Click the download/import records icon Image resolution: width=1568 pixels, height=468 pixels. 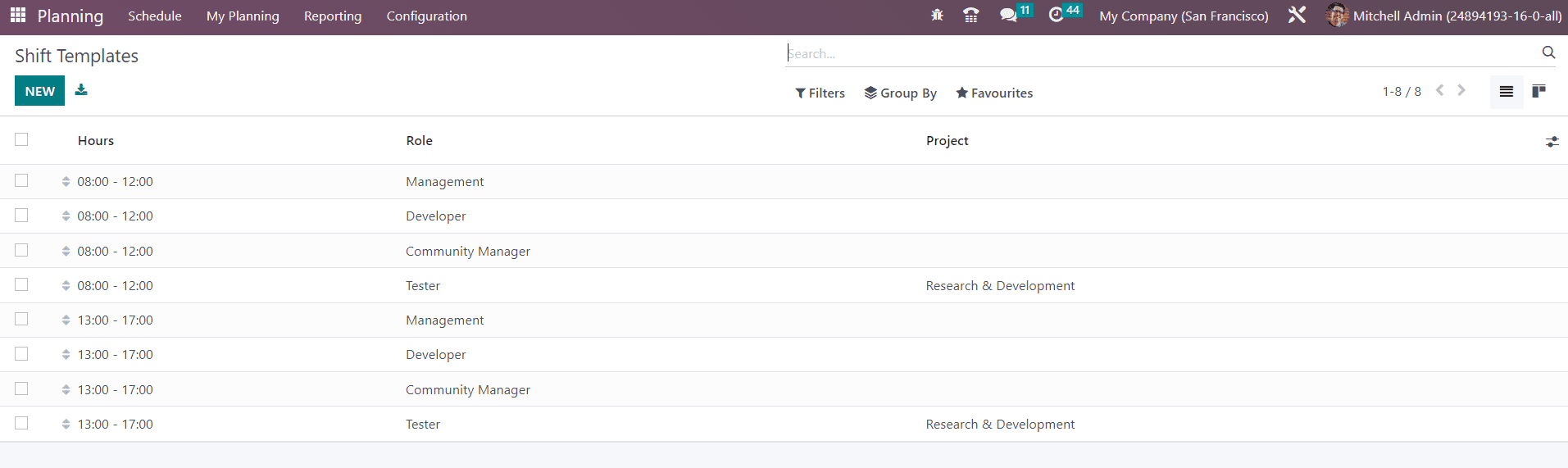click(x=81, y=90)
